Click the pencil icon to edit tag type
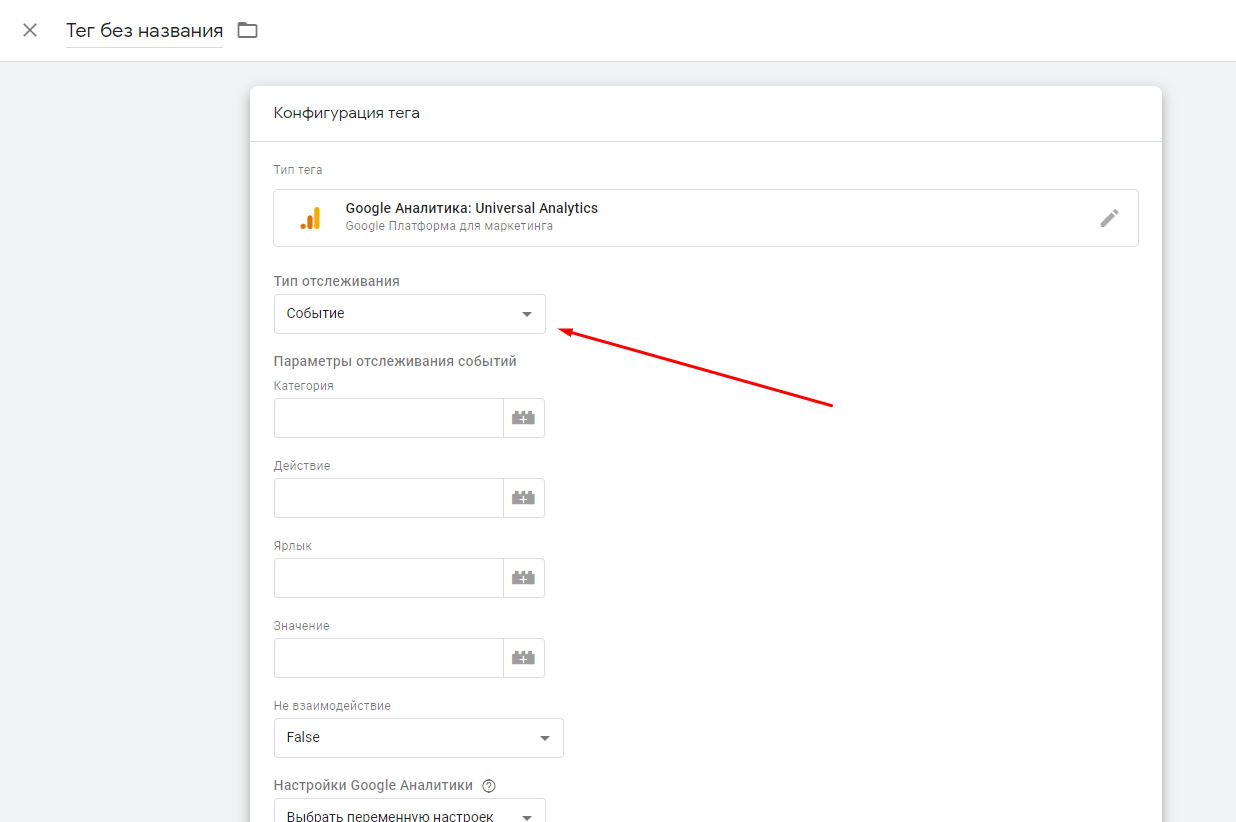Screen dimensions: 1236x822 pyautogui.click(x=1109, y=218)
